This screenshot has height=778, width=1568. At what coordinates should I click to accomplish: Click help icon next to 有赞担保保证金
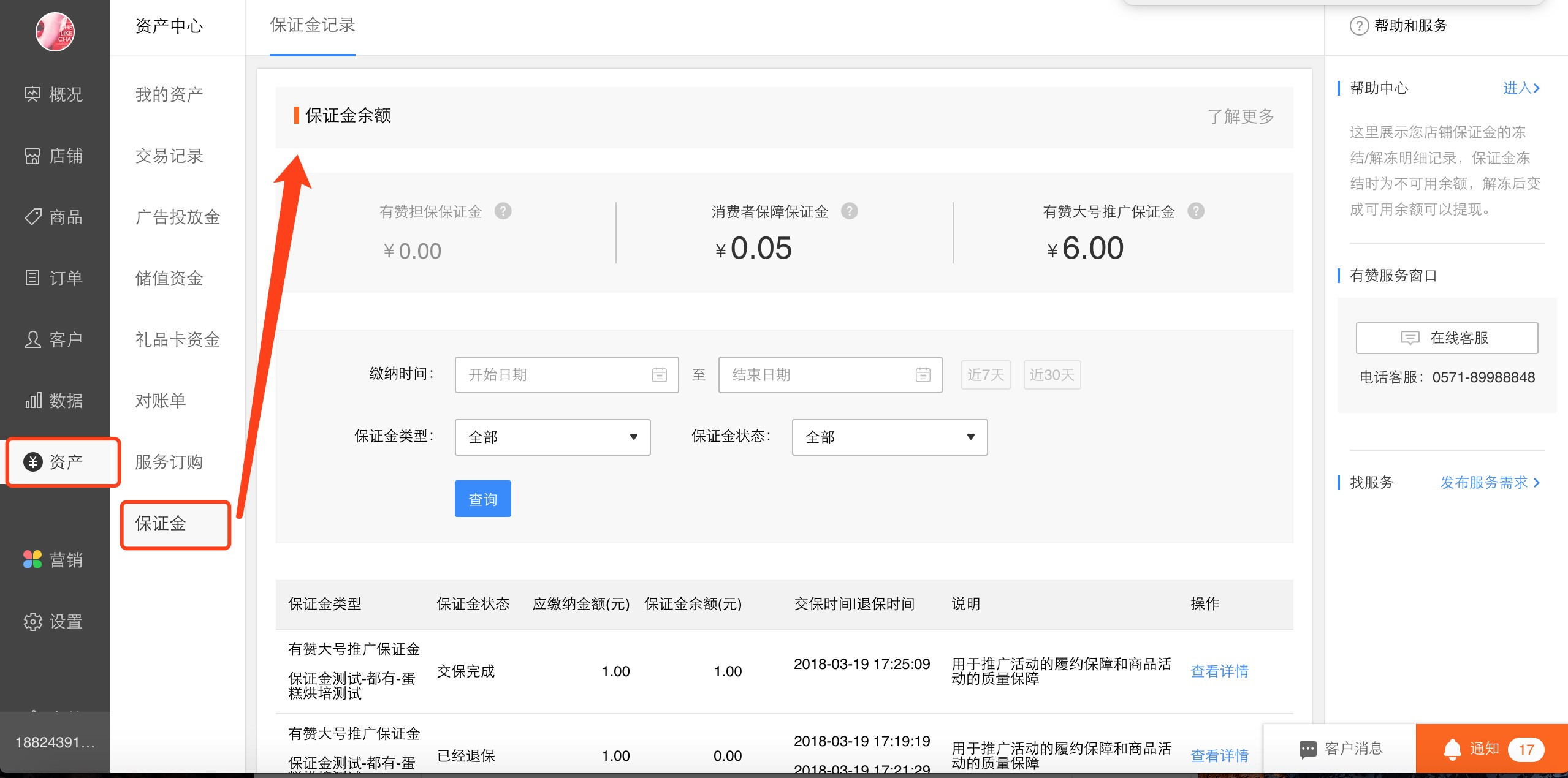click(x=503, y=211)
